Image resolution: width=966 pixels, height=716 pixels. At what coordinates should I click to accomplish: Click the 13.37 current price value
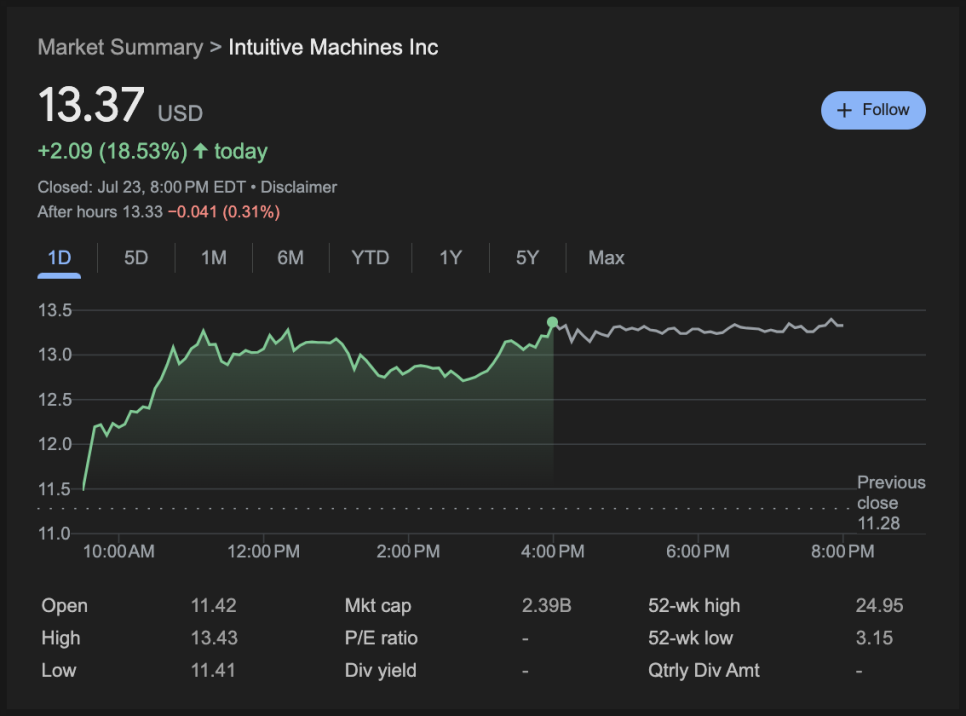click(x=91, y=105)
